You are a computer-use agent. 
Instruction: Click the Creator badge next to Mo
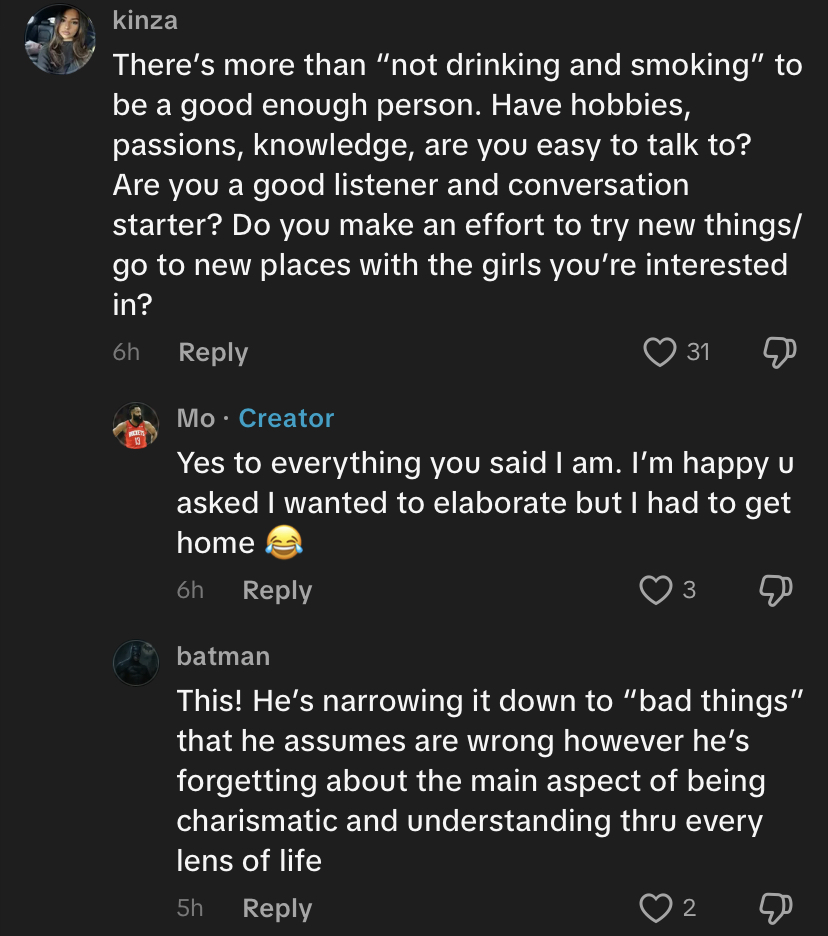[x=286, y=418]
